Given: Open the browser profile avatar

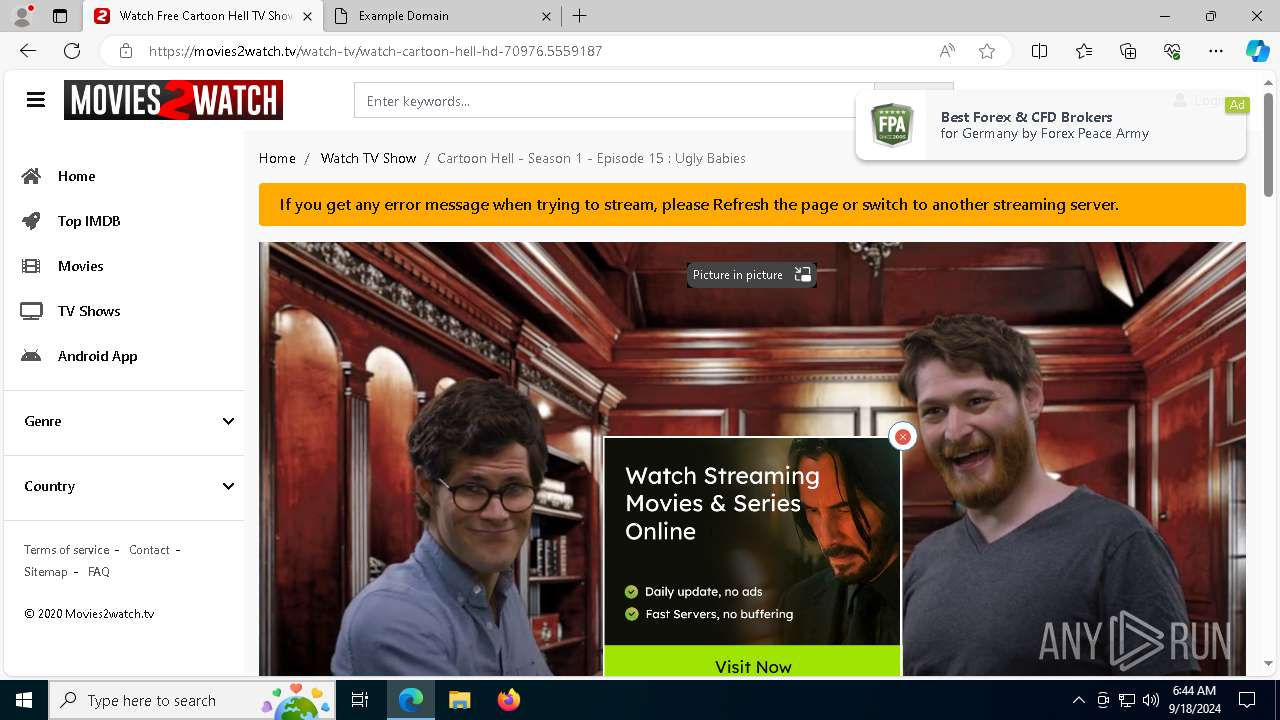Looking at the screenshot, I should (23, 16).
